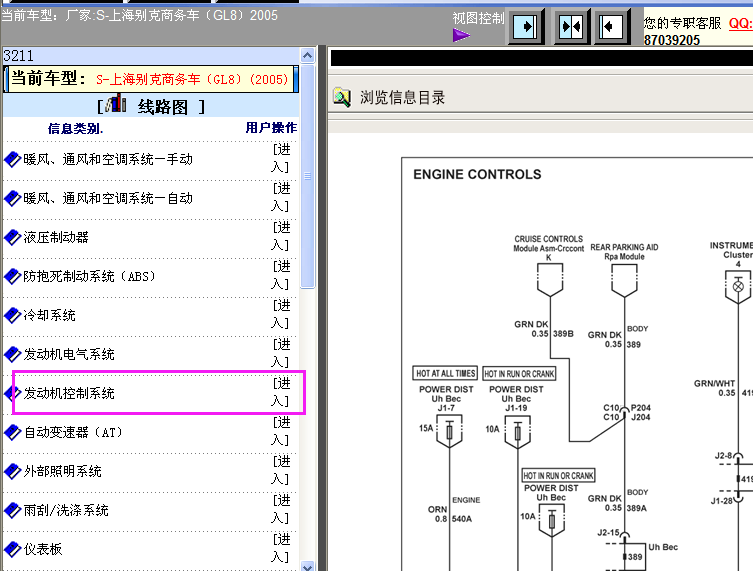Click [进入] for 液压制动器
This screenshot has width=753, height=571.
(x=281, y=236)
